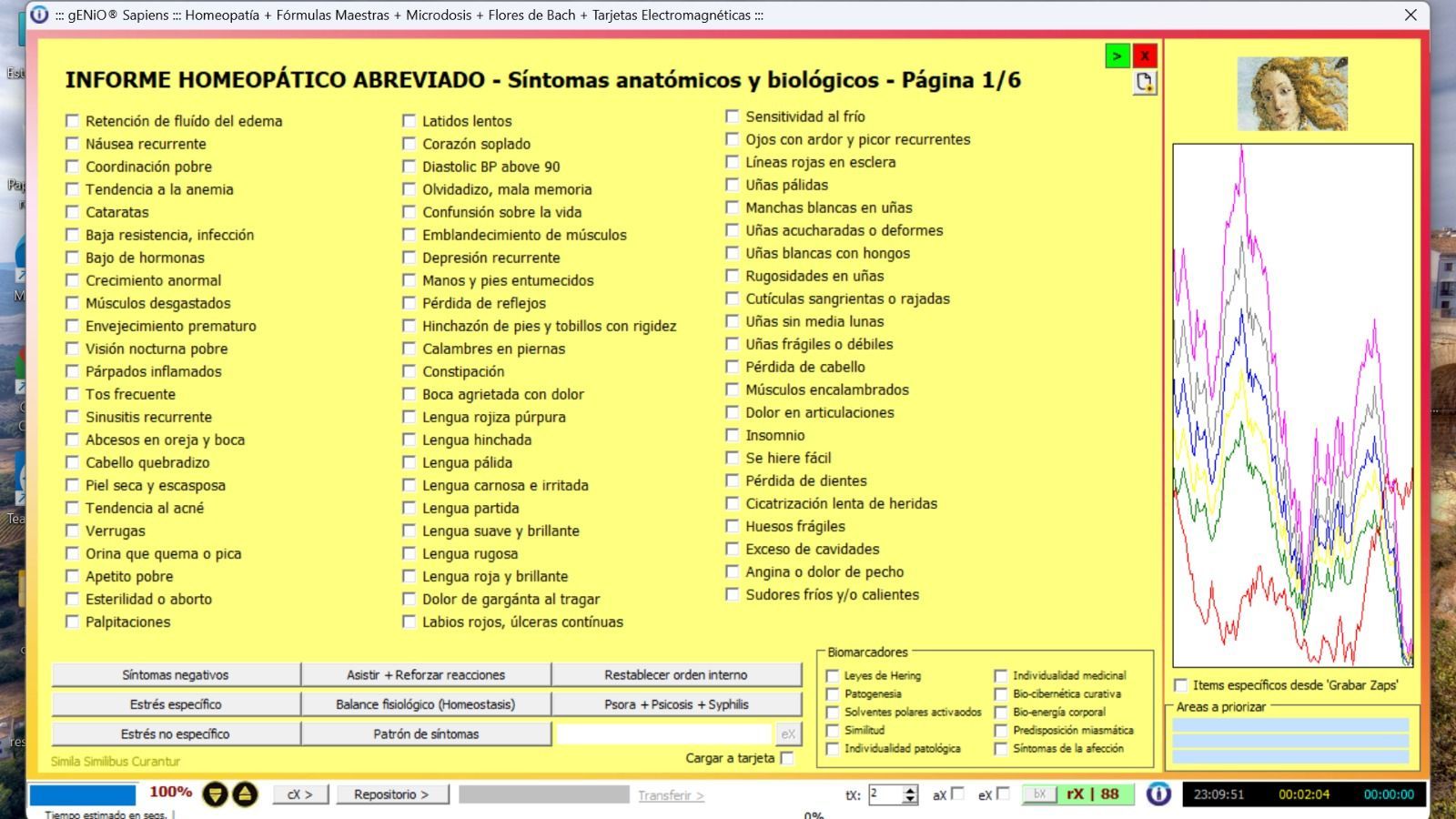This screenshot has width=1456, height=819.
Task: Click the gray progress bar beside Repositorio
Action: coord(544,794)
